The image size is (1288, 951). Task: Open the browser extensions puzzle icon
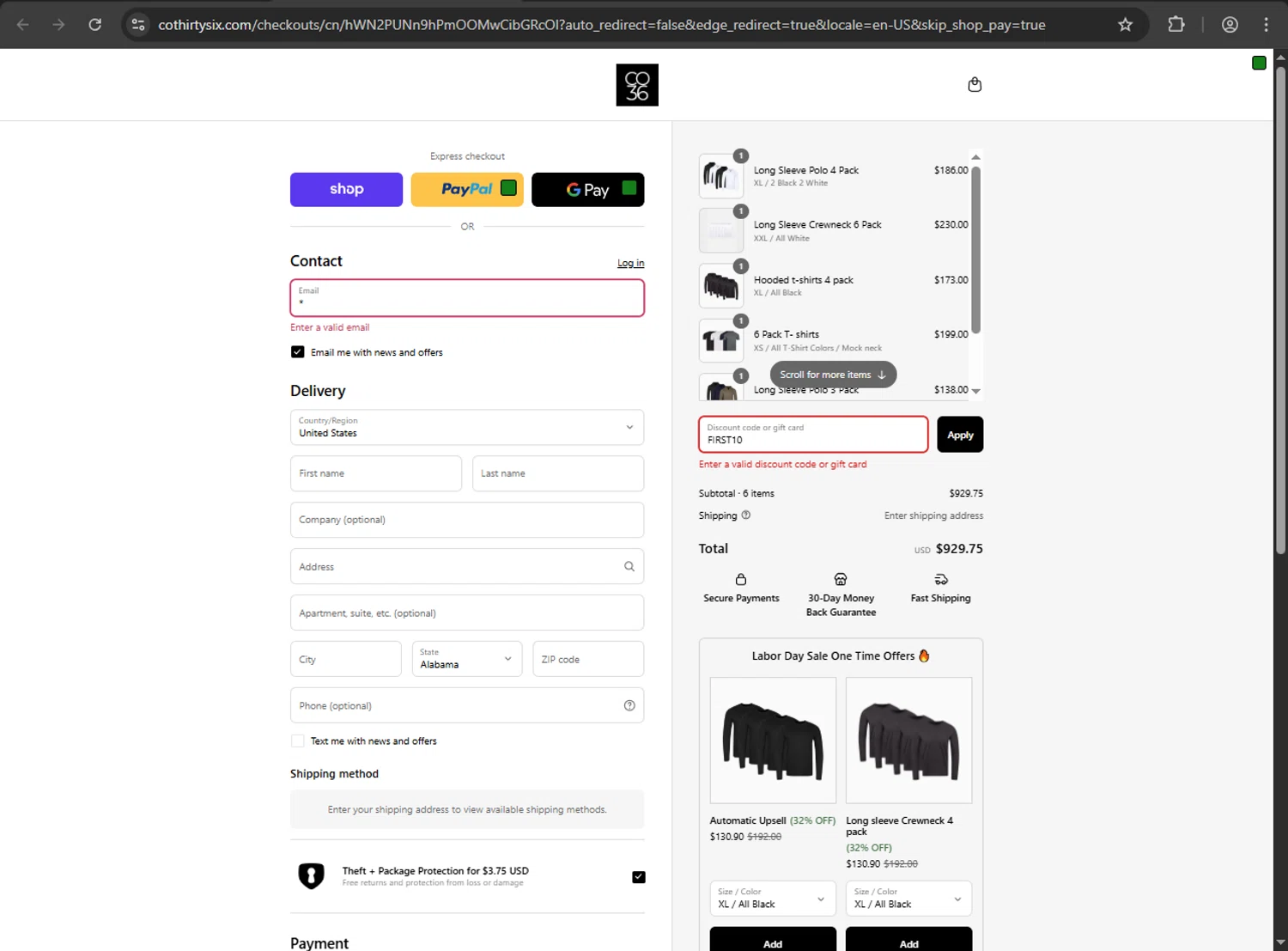point(1176,25)
